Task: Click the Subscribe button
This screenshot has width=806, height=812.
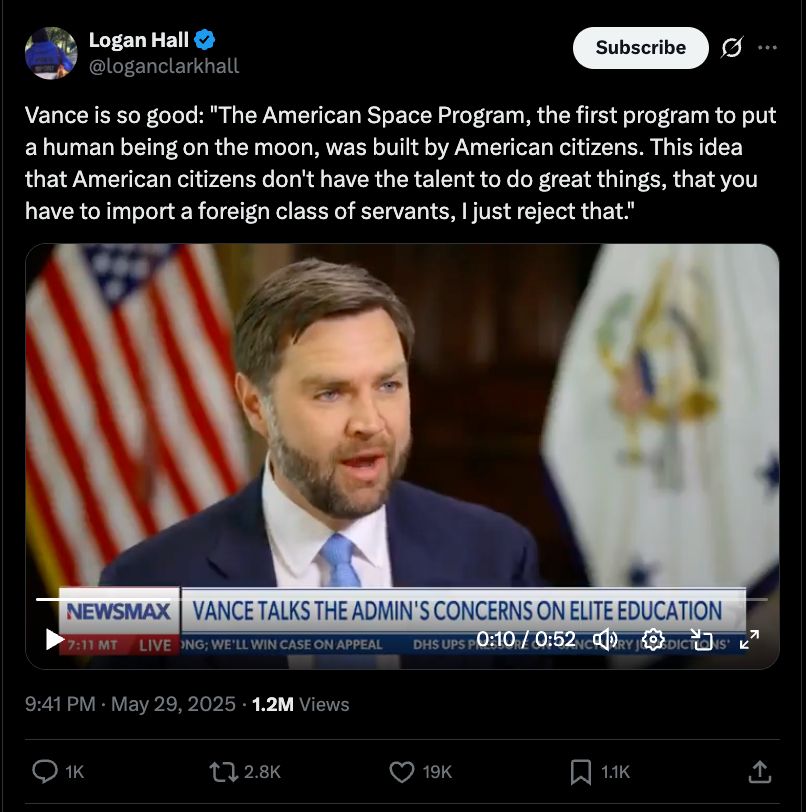Action: 640,47
